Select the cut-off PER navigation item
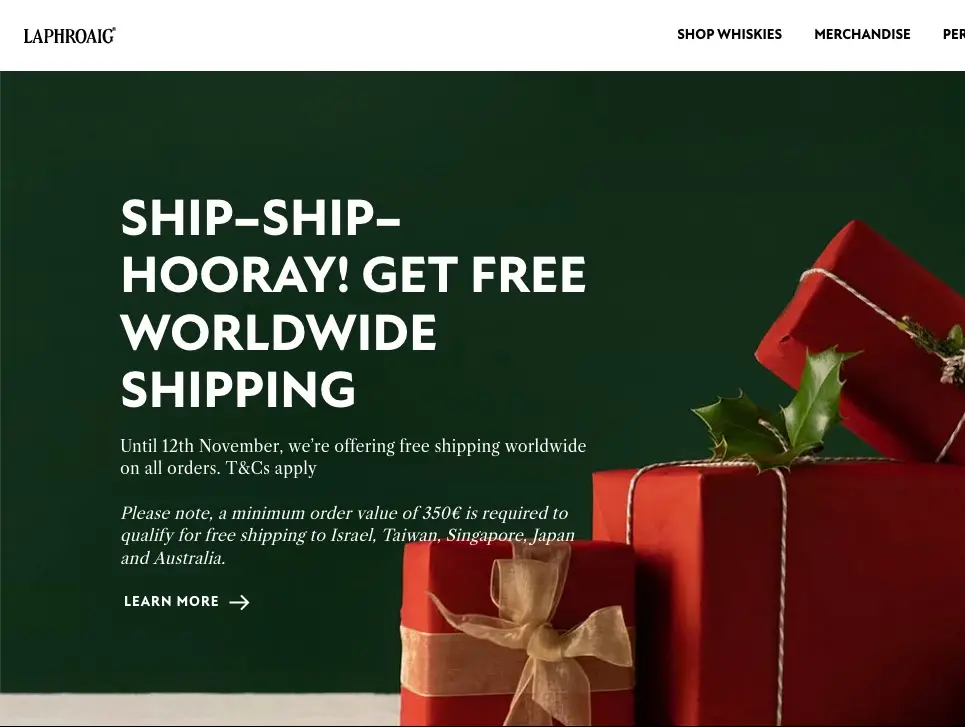Viewport: 965px width, 727px height. [954, 34]
